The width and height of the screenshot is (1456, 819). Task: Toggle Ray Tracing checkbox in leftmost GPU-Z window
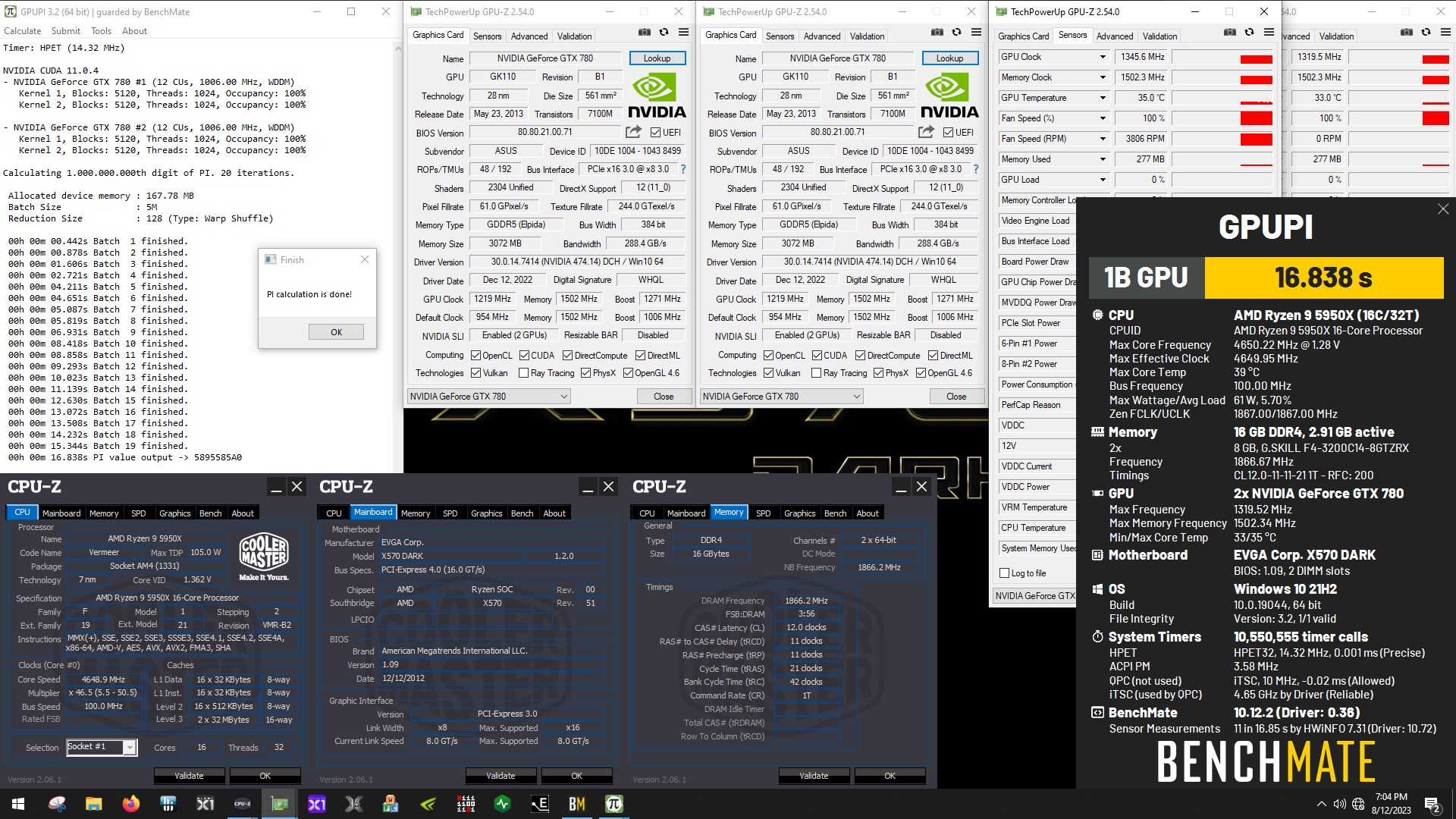(x=523, y=373)
